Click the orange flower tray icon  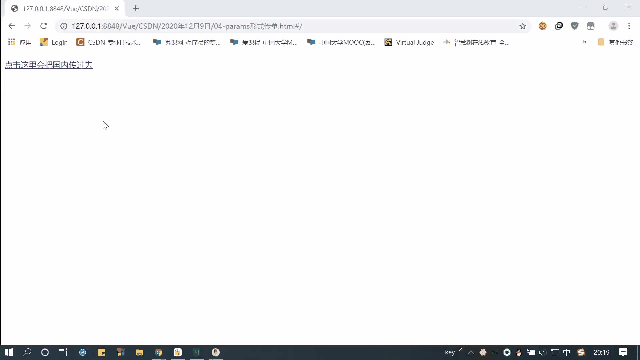[483, 352]
